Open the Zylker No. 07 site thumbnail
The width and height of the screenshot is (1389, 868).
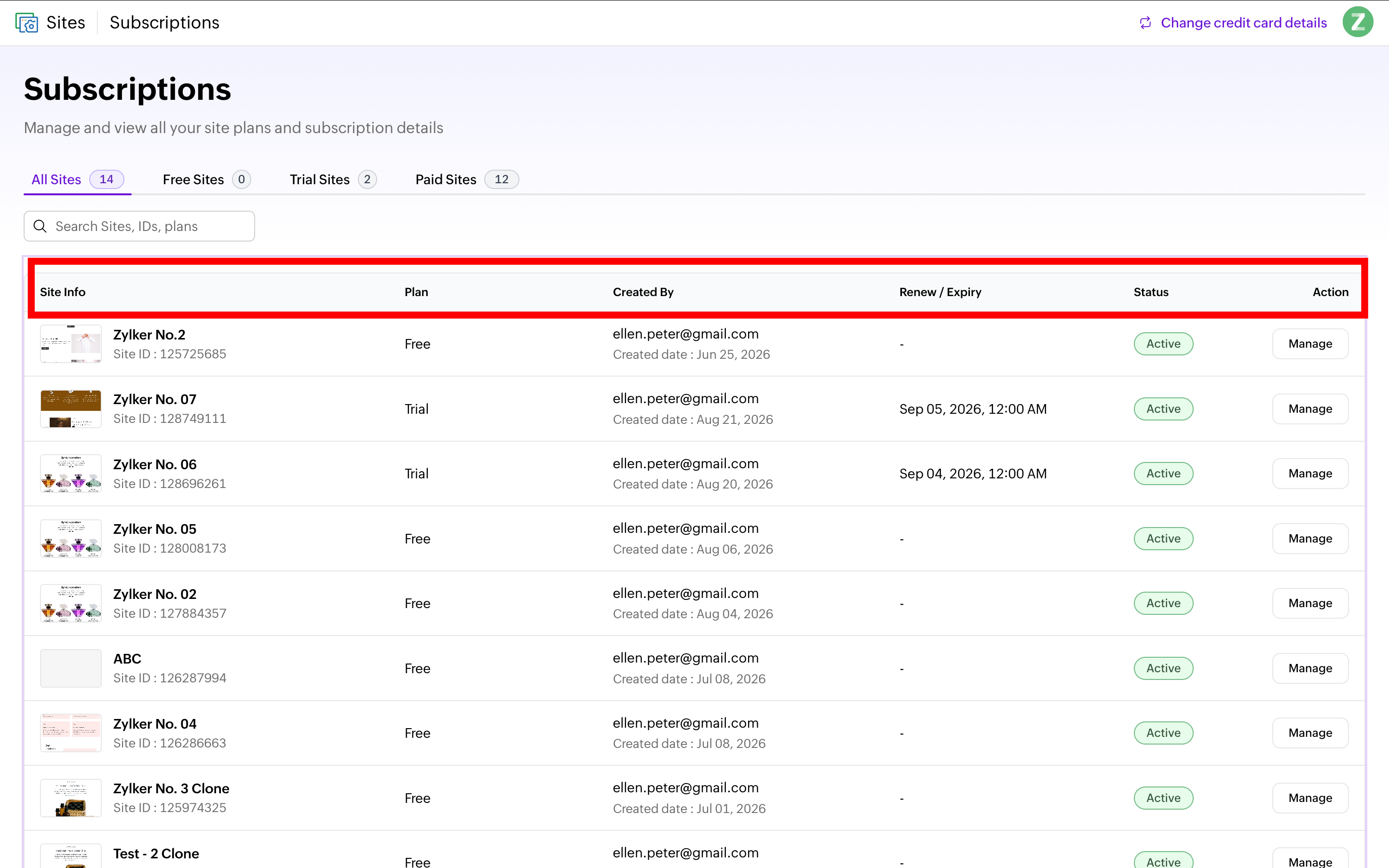(70, 409)
